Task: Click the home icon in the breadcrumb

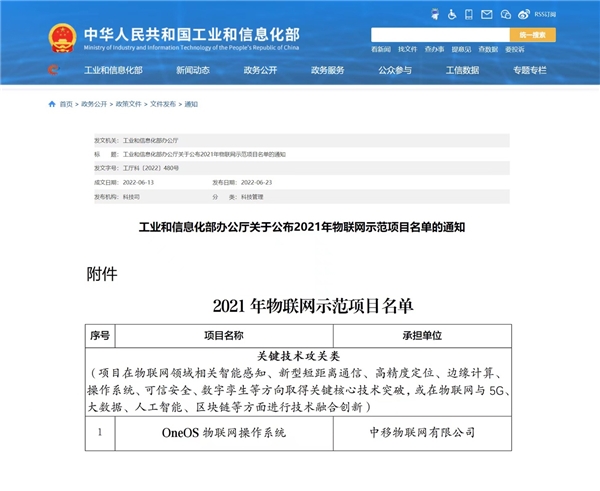Action: (x=52, y=104)
